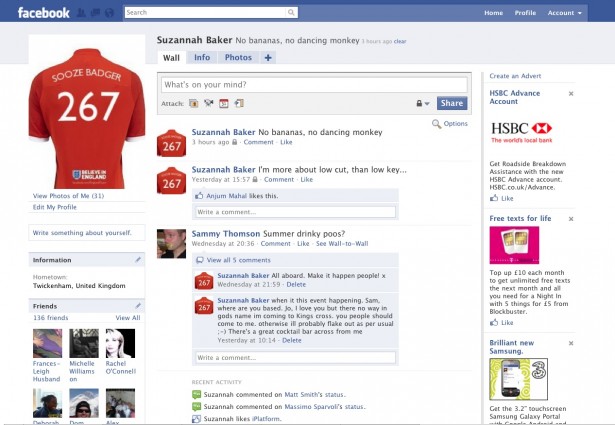Open Anjum Mahal's profile link

[x=226, y=196]
